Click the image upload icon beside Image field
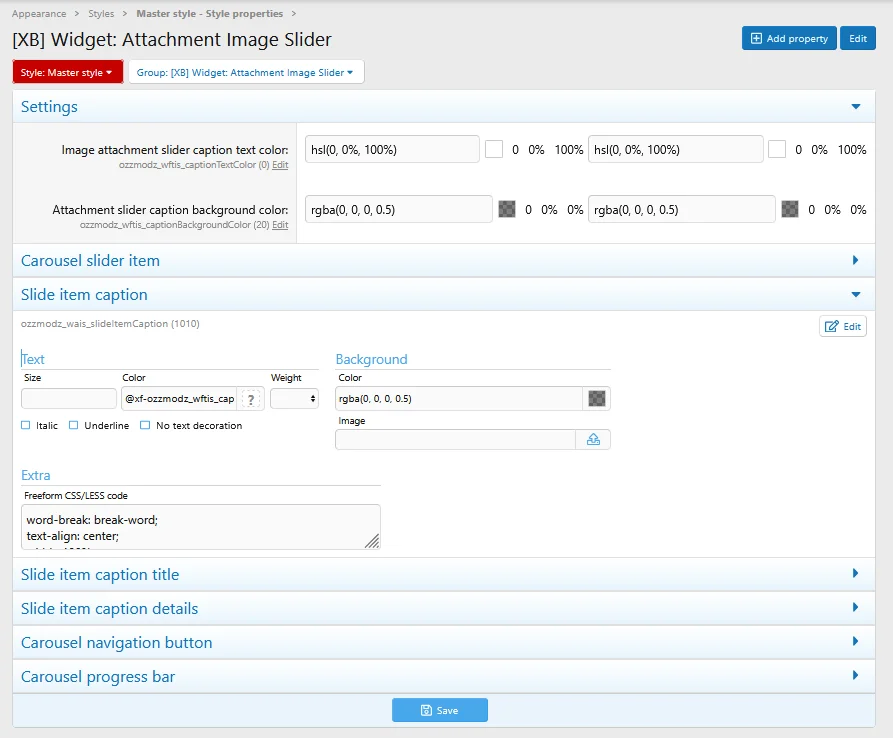Viewport: 893px width, 738px height. pos(593,440)
